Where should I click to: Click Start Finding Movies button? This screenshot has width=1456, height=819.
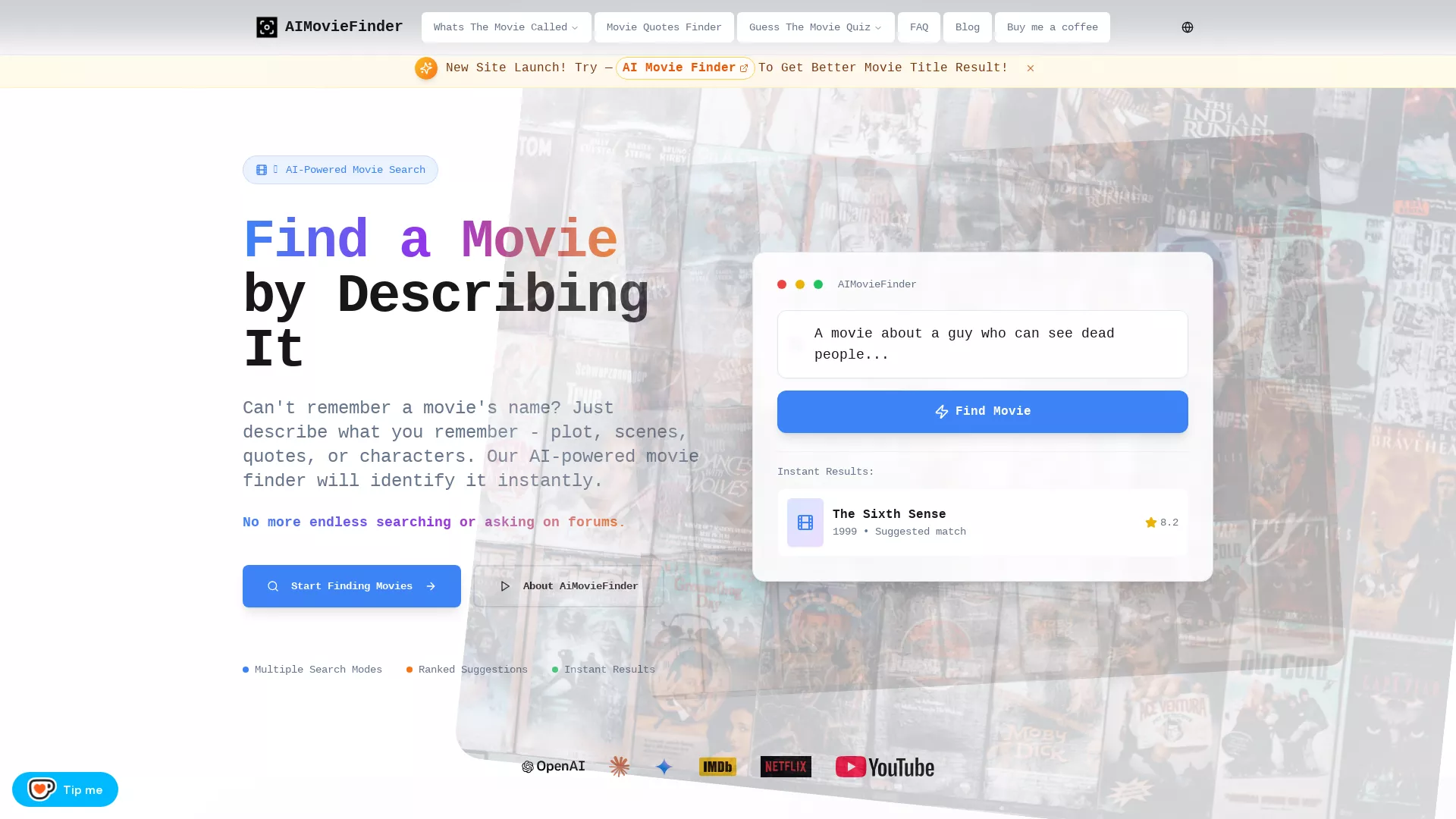tap(352, 586)
